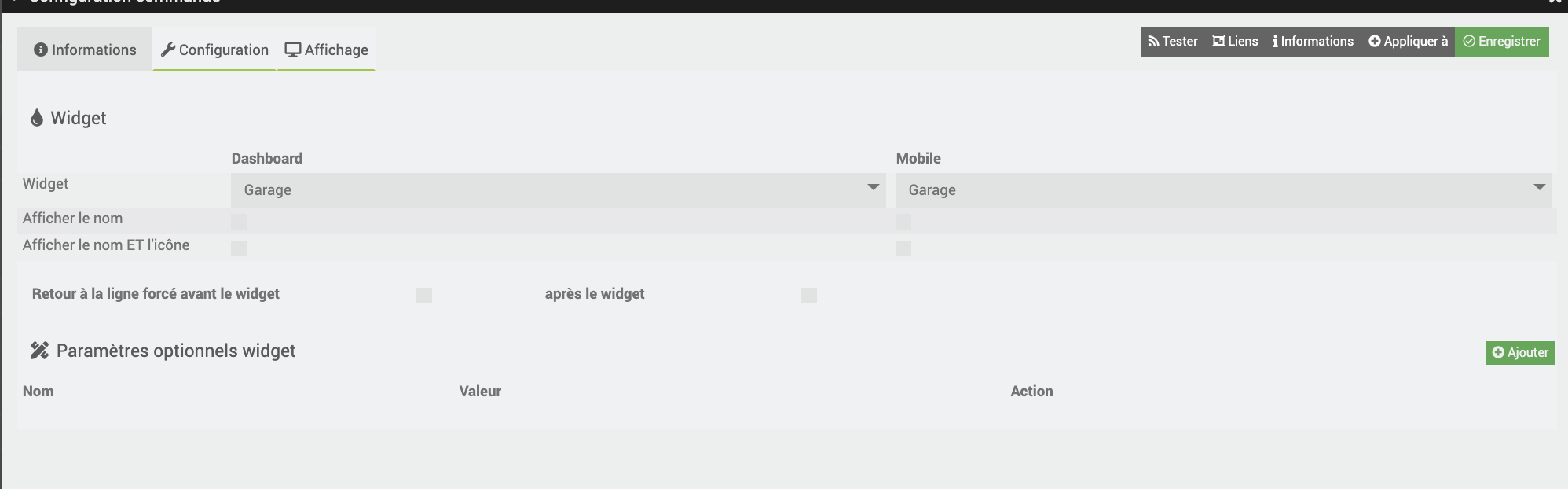Click the Enregistrer button to save
This screenshot has height=489, width=1568.
1502,42
